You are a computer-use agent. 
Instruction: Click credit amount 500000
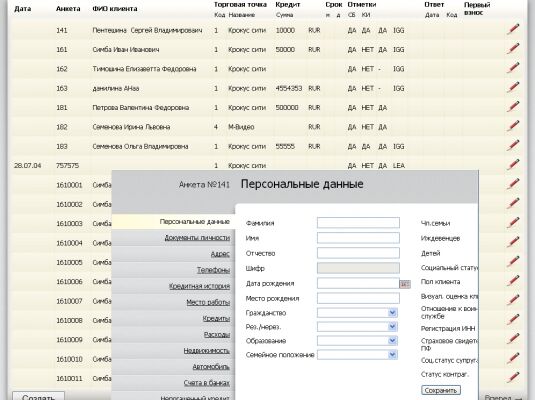pos(287,108)
